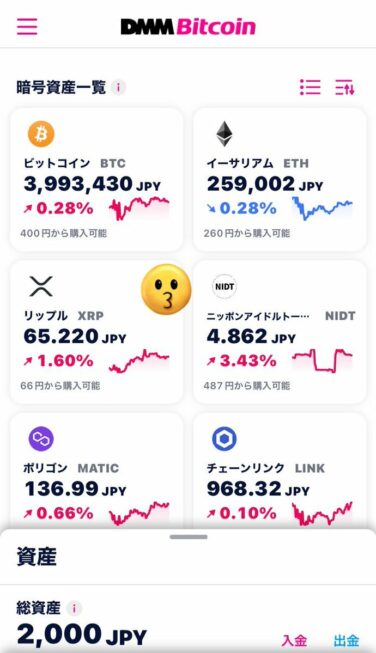Tap the Bitcoin BTC coin icon
376x653 pixels.
click(x=41, y=134)
